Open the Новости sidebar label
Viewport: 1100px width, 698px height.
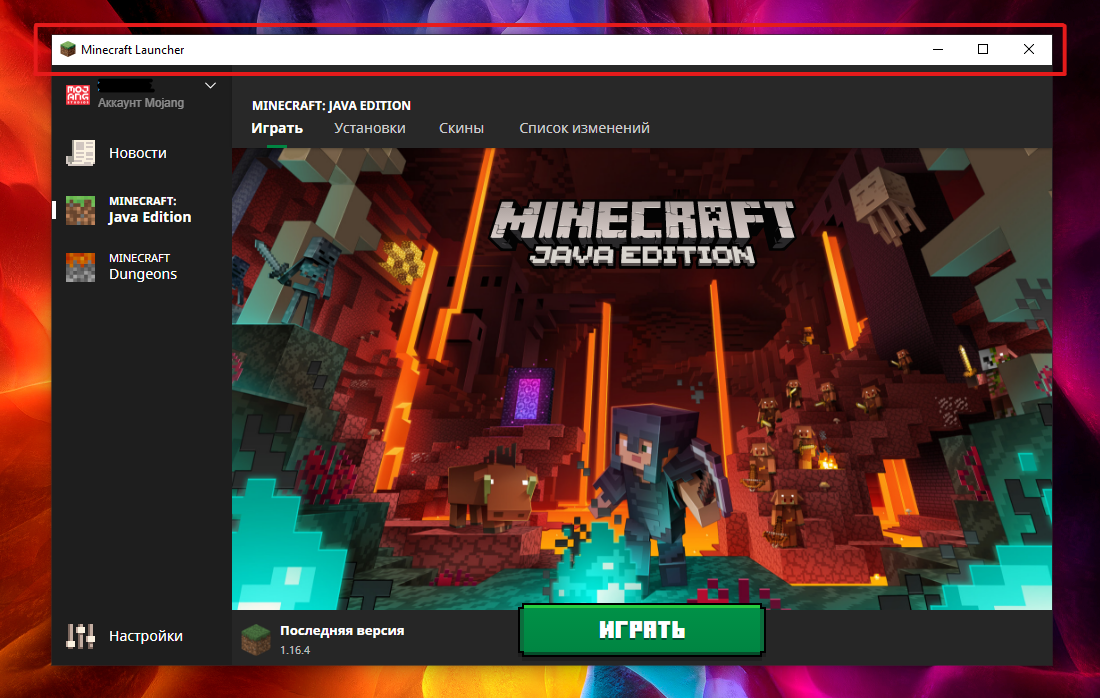(138, 153)
